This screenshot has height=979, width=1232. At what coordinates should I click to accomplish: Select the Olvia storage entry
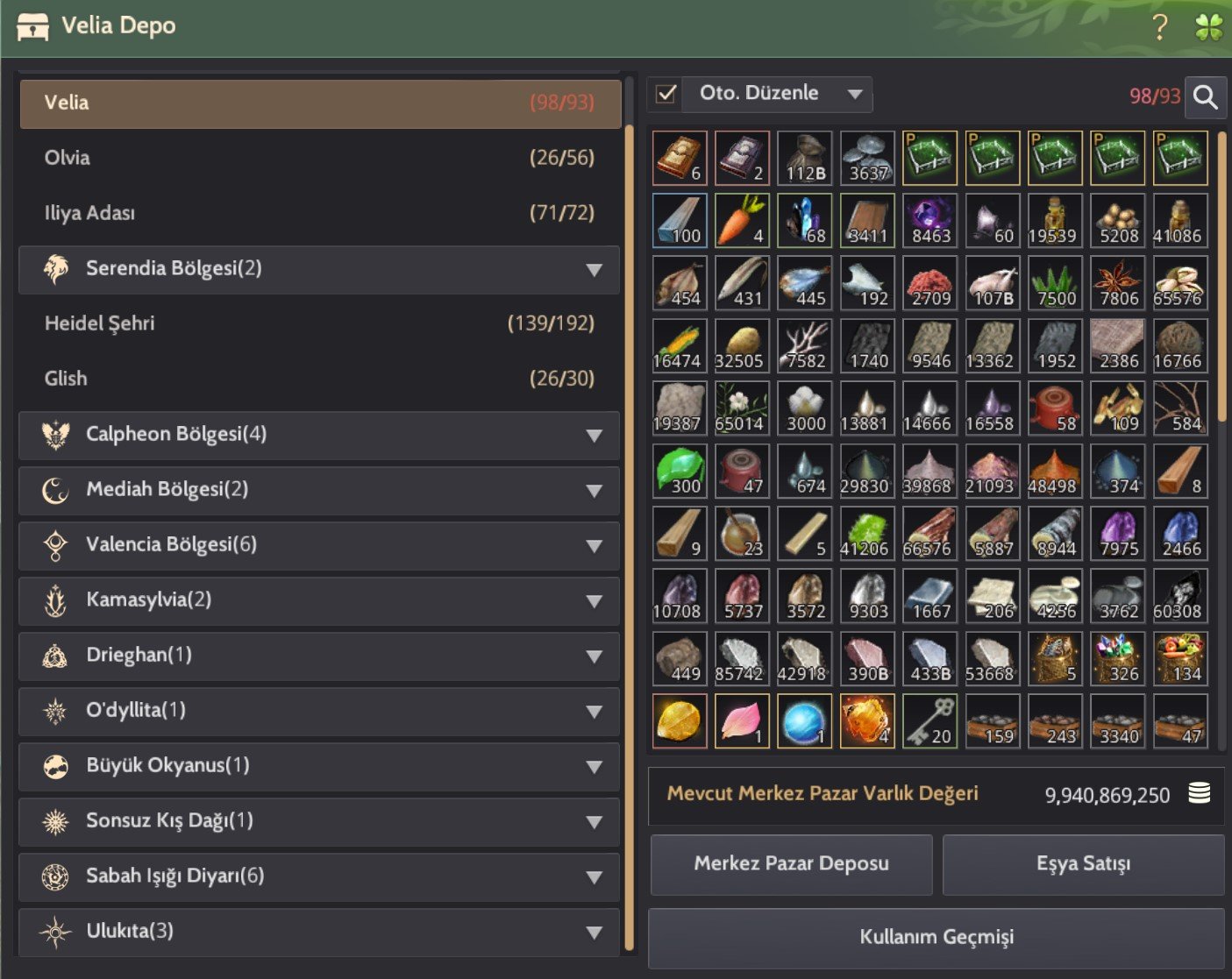click(x=319, y=158)
